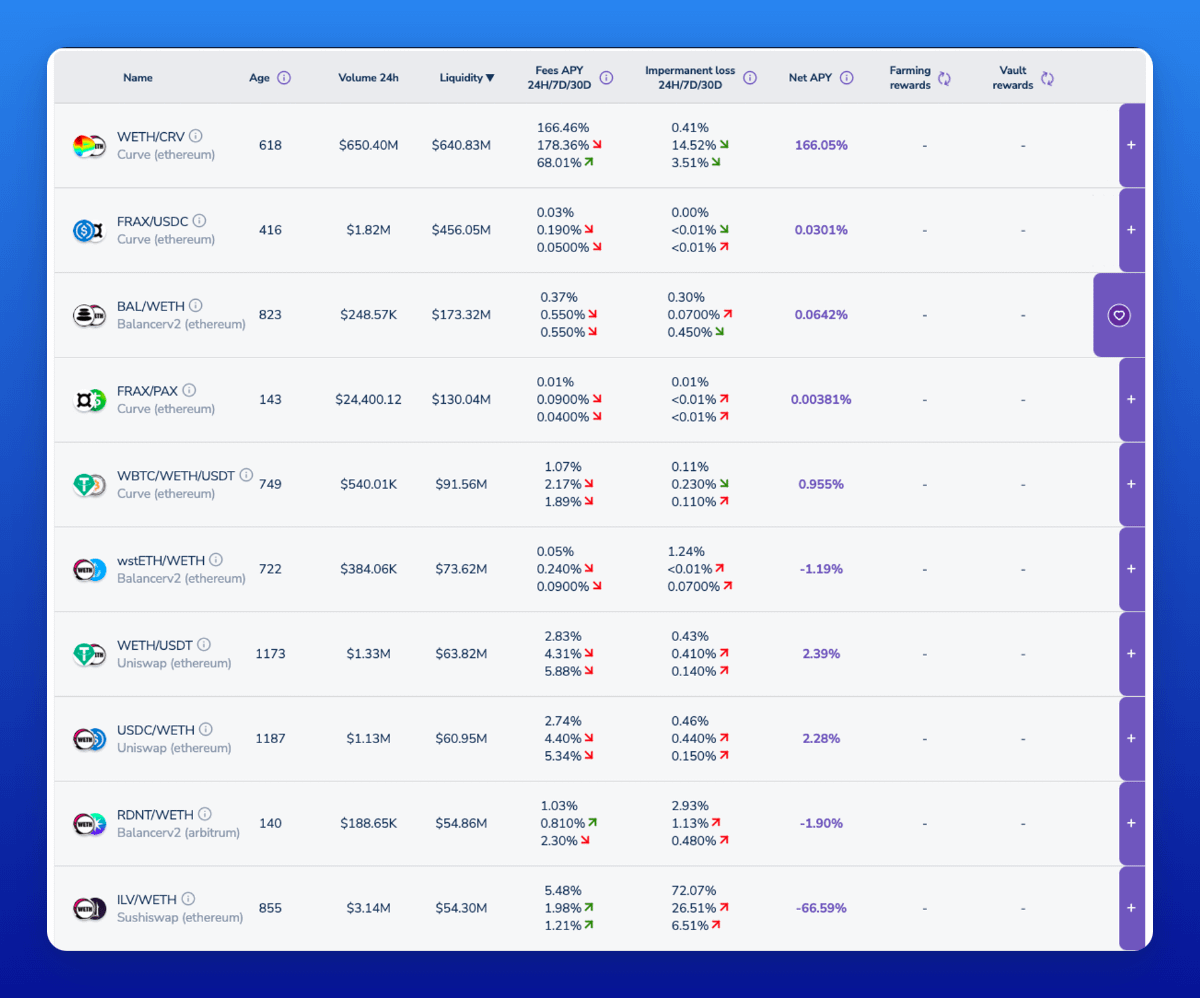Click the info icon next to Age header

coord(284,78)
